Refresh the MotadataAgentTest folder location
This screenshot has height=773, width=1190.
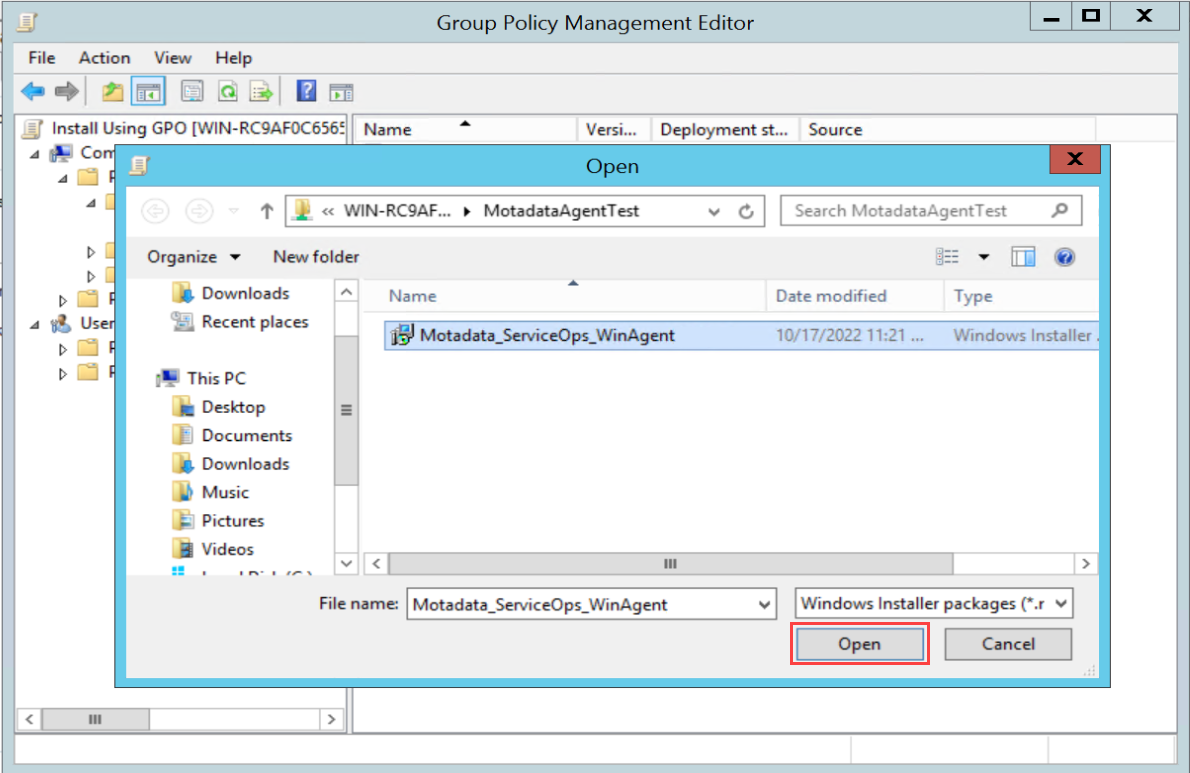745,211
